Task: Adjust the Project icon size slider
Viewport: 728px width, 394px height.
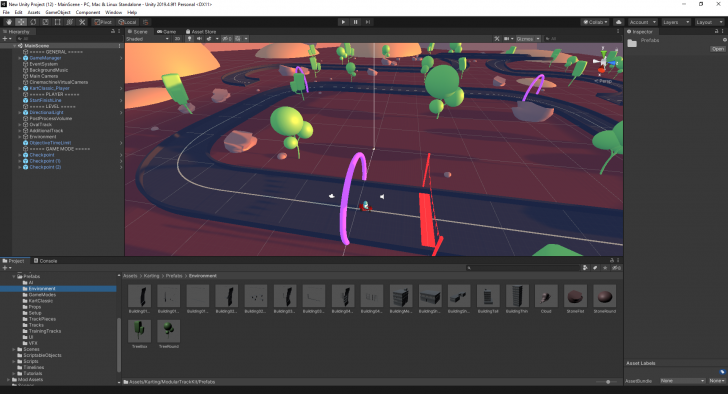Action: pyautogui.click(x=607, y=382)
